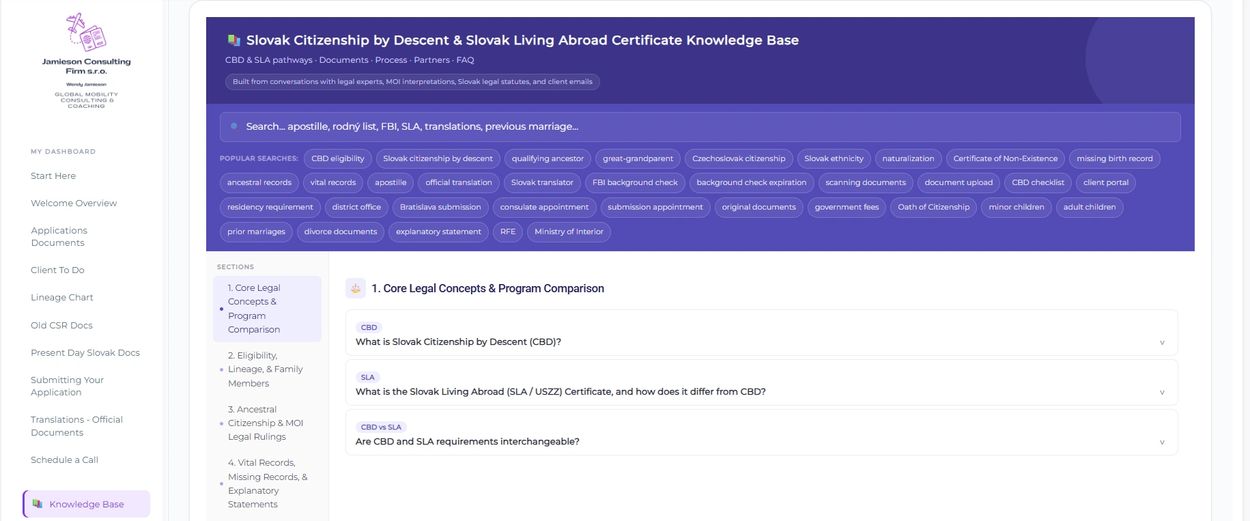Jump to section '4. Vital Records, Missing Records'
This screenshot has height=521, width=1250.
point(267,484)
